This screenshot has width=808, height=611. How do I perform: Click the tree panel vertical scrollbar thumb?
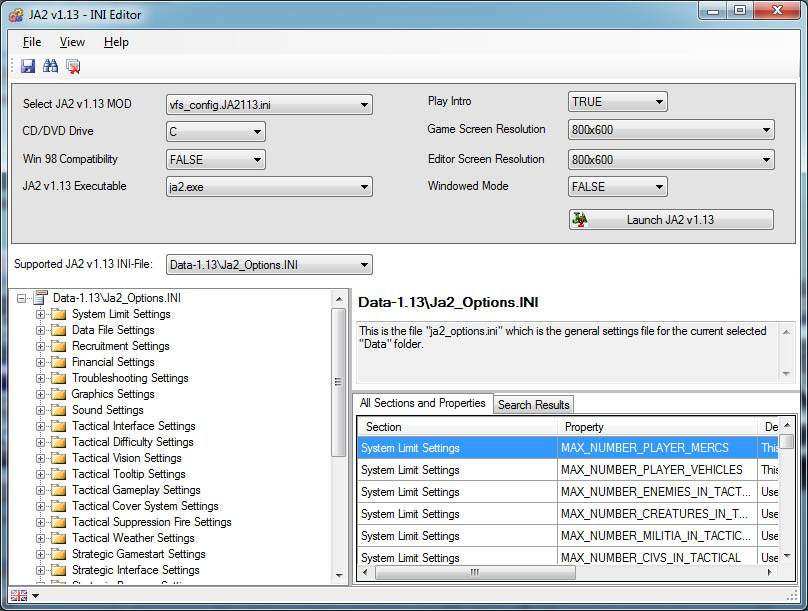(x=339, y=382)
